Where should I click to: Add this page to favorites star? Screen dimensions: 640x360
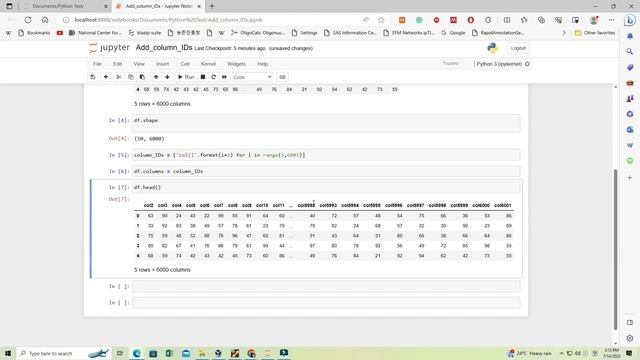click(x=381, y=20)
